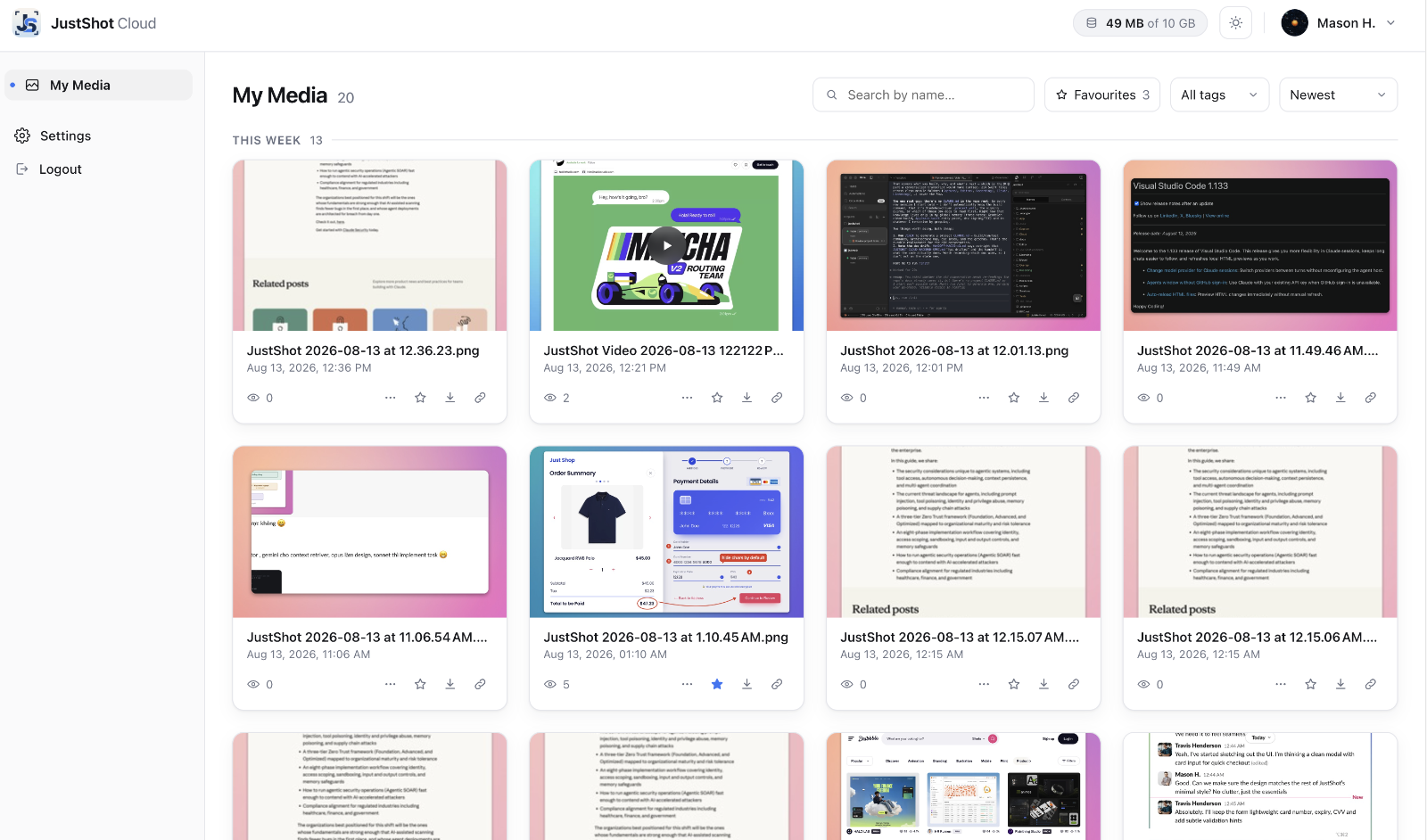This screenshot has height=840, width=1427.
Task: Copy link for JustShot 12.36.23.png
Action: 480,398
